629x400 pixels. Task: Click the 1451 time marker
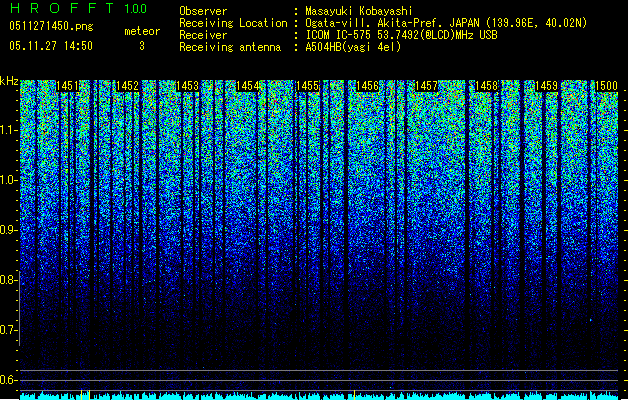click(x=67, y=86)
